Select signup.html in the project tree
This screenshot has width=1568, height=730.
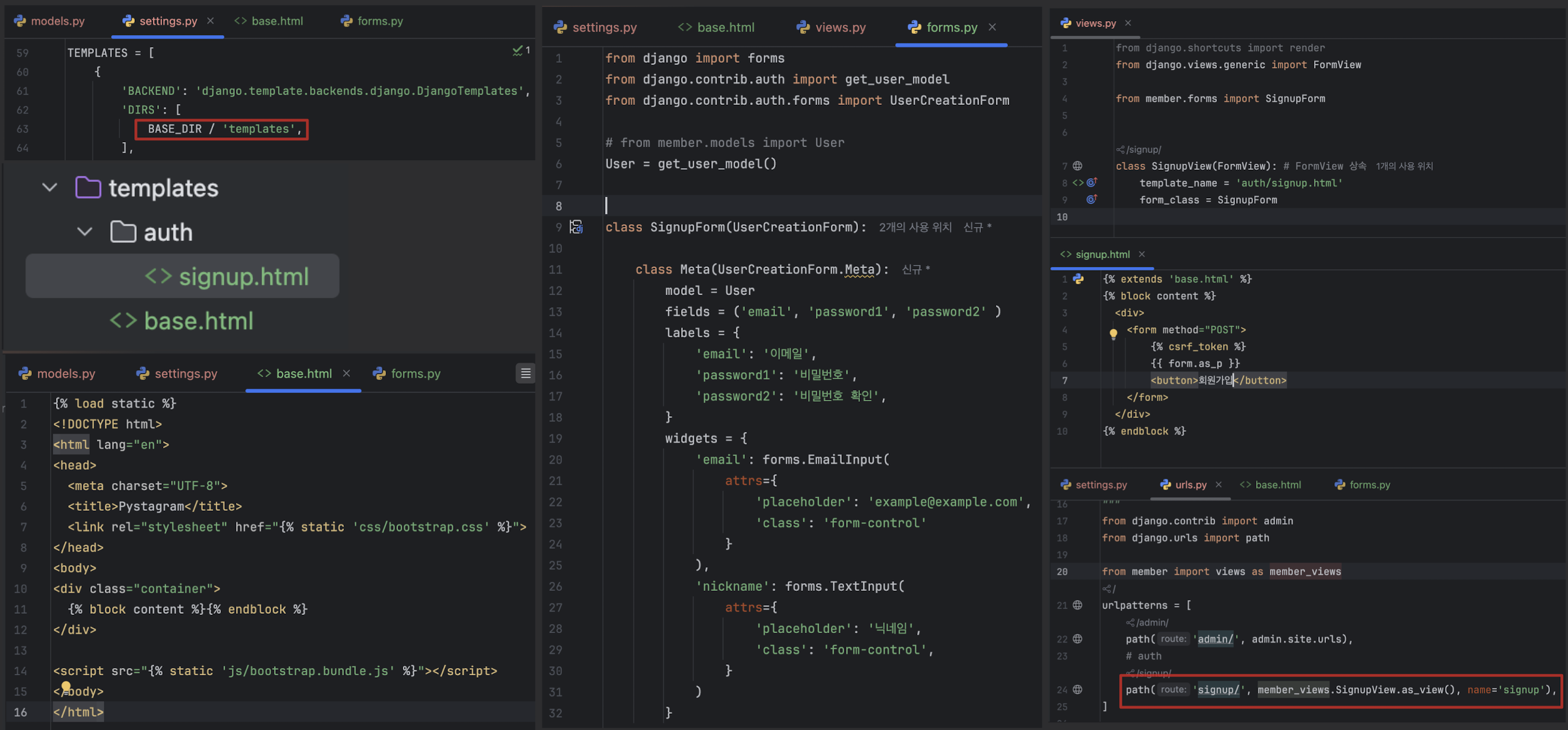pyautogui.click(x=243, y=276)
